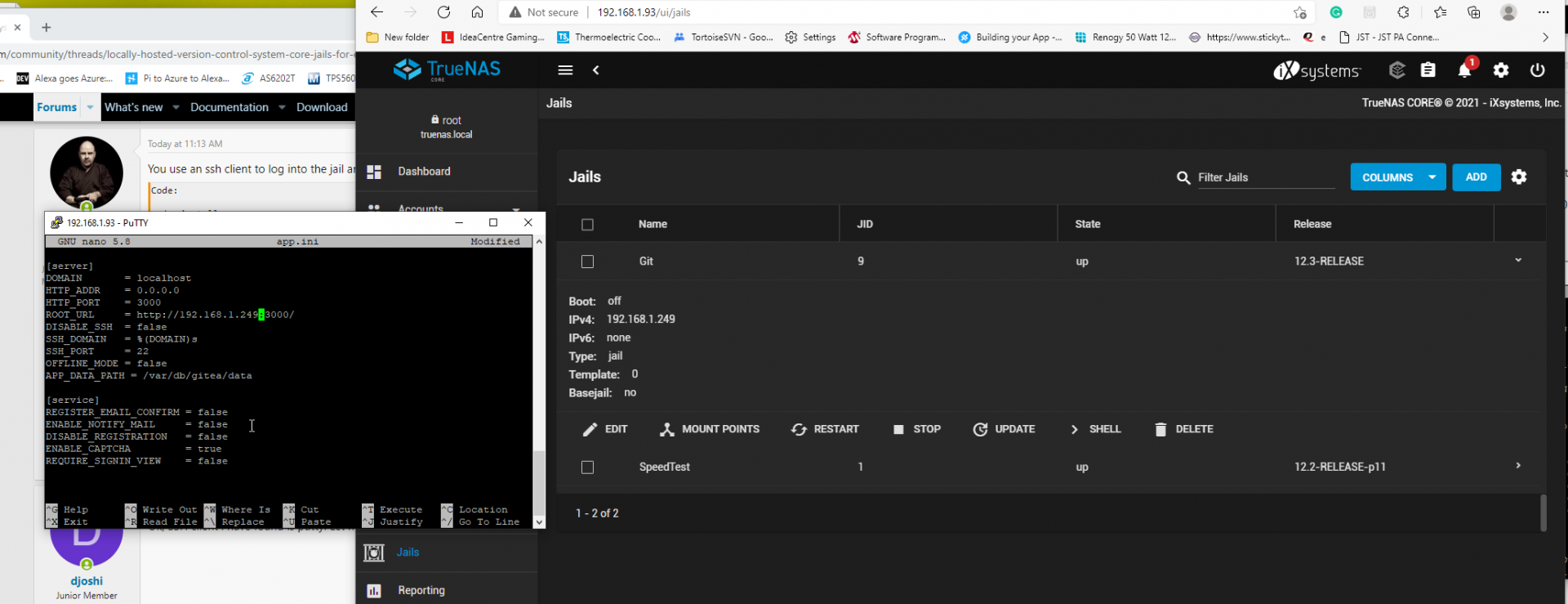This screenshot has width=1568, height=604.
Task: Open browser collections icon
Action: pyautogui.click(x=1473, y=12)
